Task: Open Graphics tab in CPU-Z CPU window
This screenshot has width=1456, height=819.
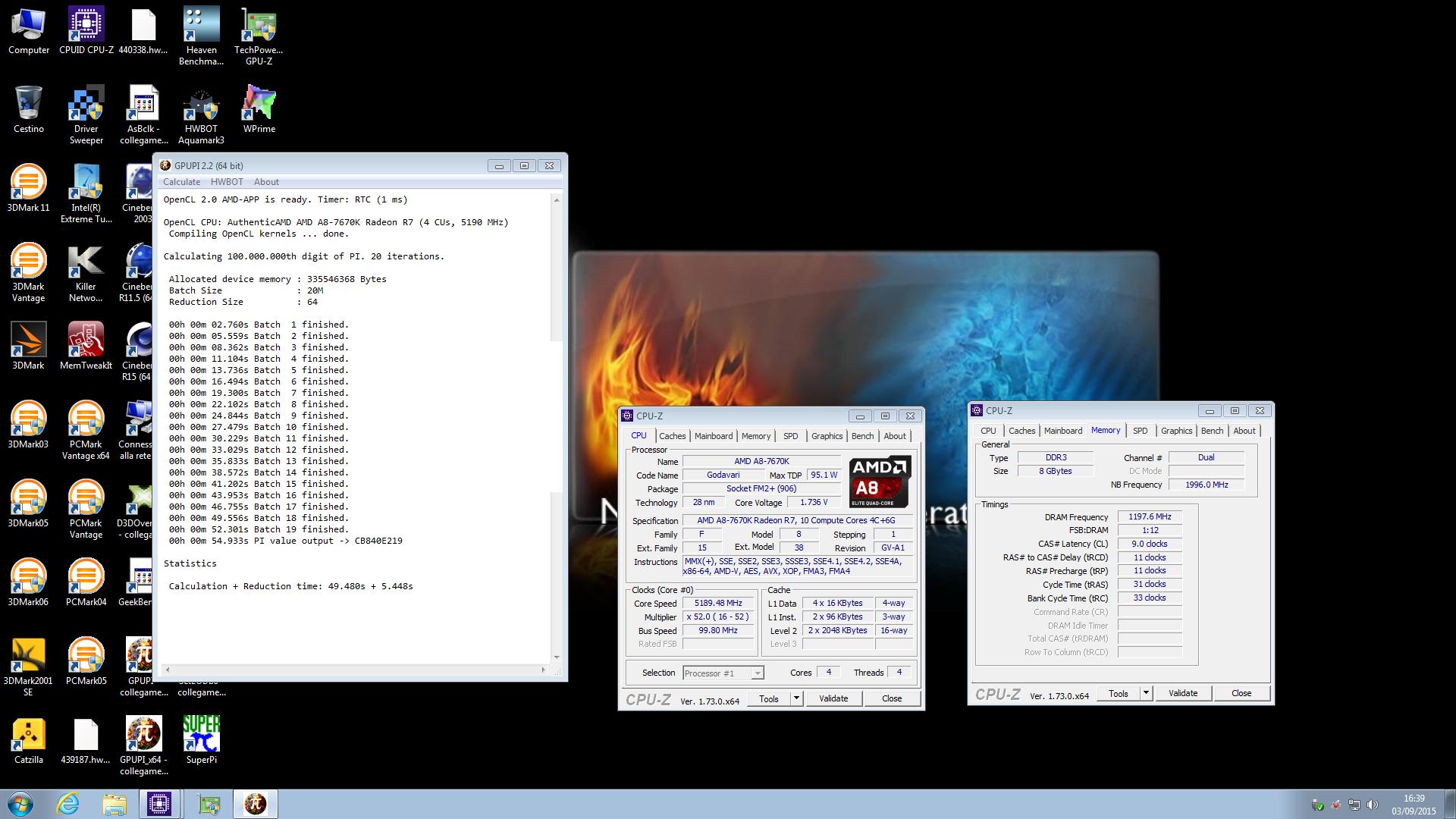Action: 827,436
